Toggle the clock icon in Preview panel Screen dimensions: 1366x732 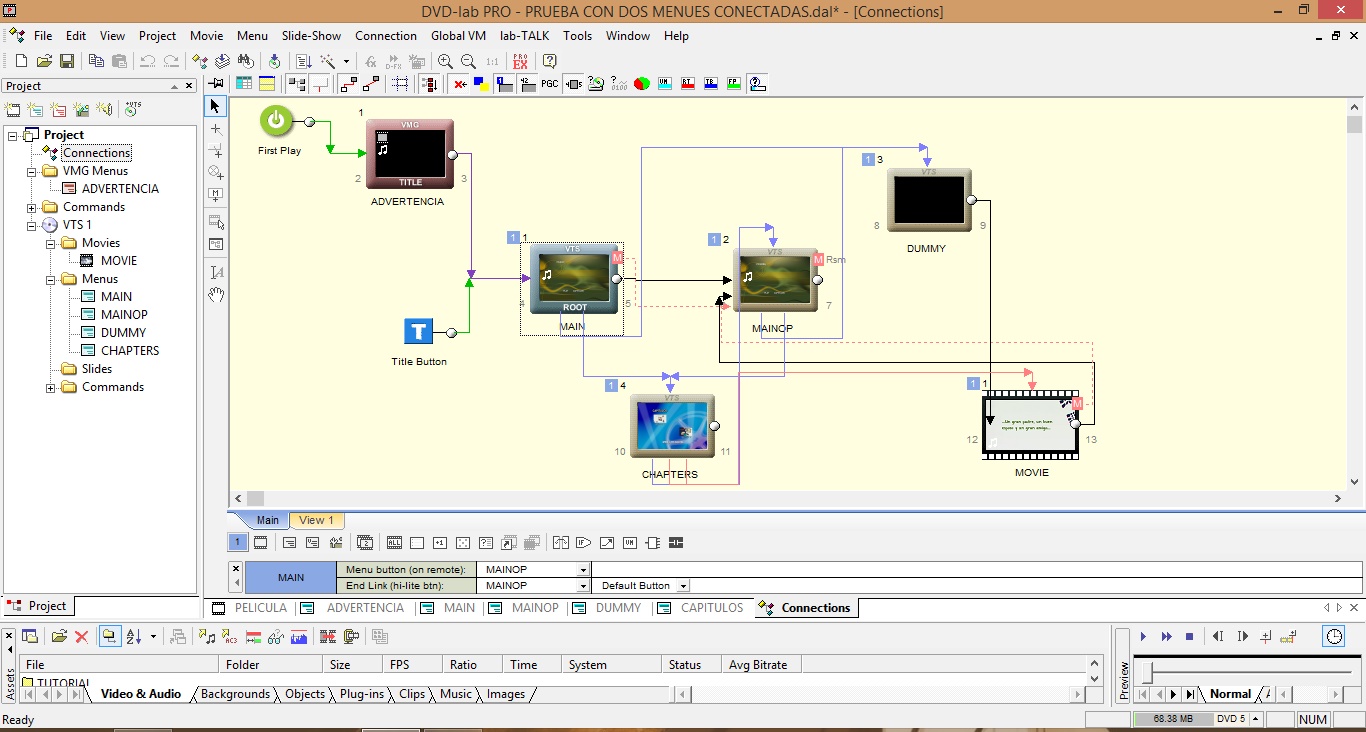(1334, 637)
